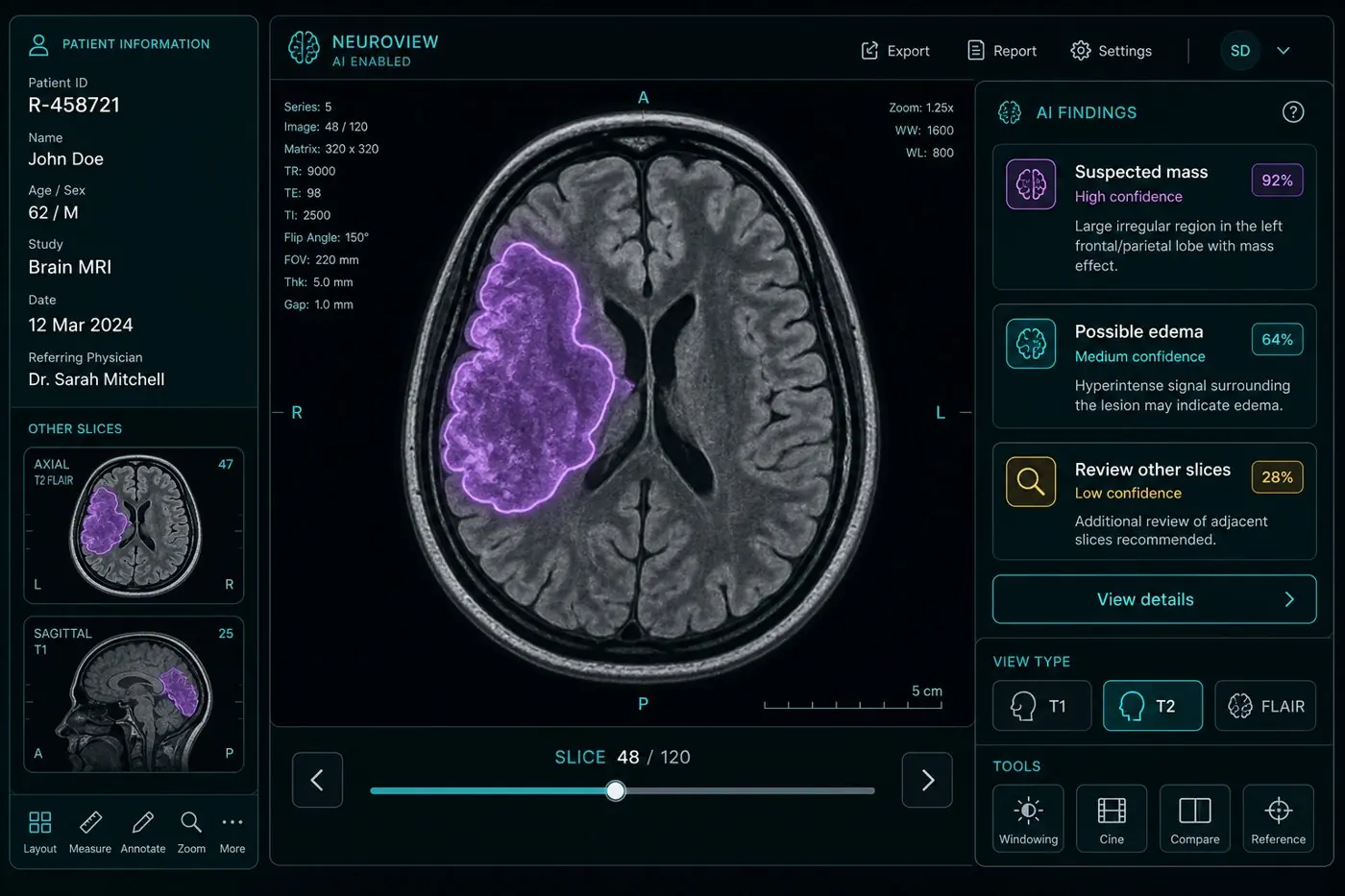Open the Layout tool

click(x=39, y=832)
